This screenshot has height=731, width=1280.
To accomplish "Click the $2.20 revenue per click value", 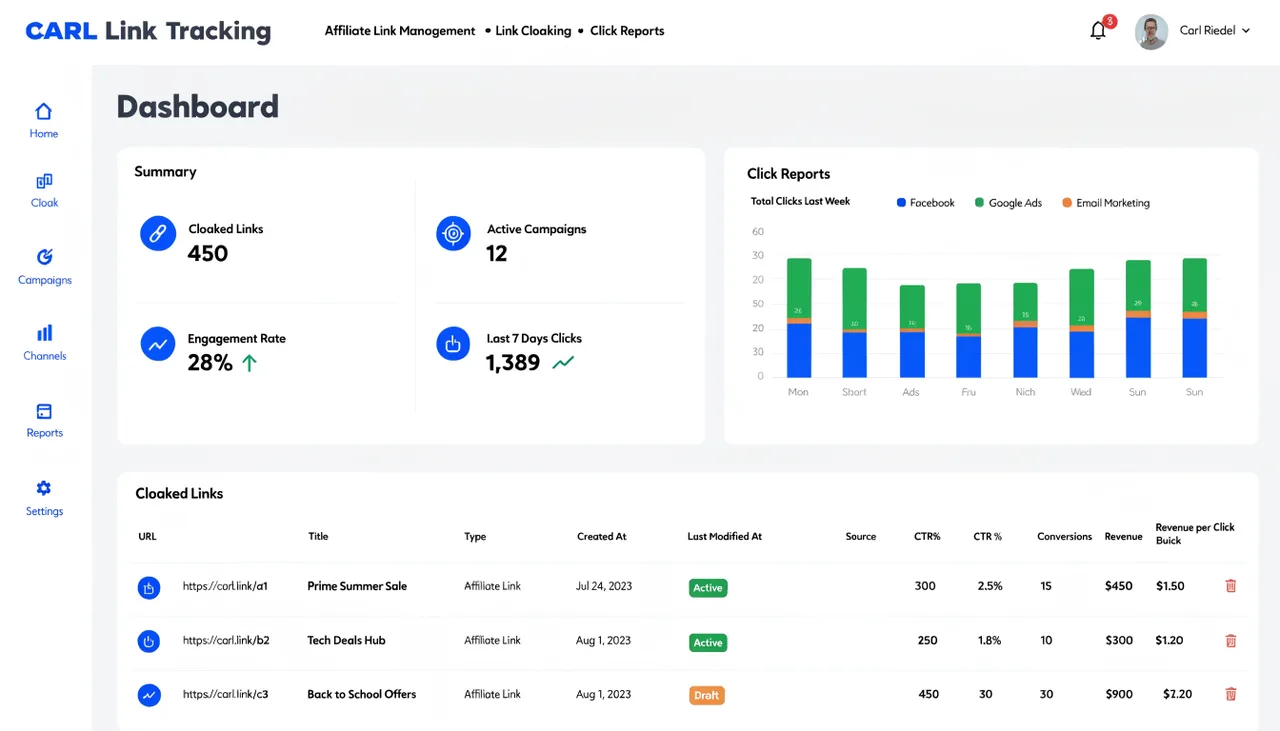I will [x=1177, y=694].
